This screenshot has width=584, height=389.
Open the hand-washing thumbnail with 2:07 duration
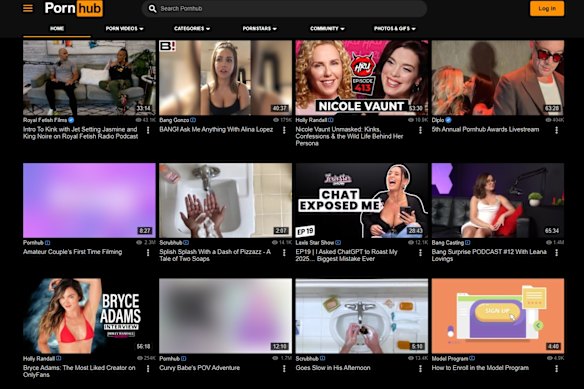pos(225,200)
